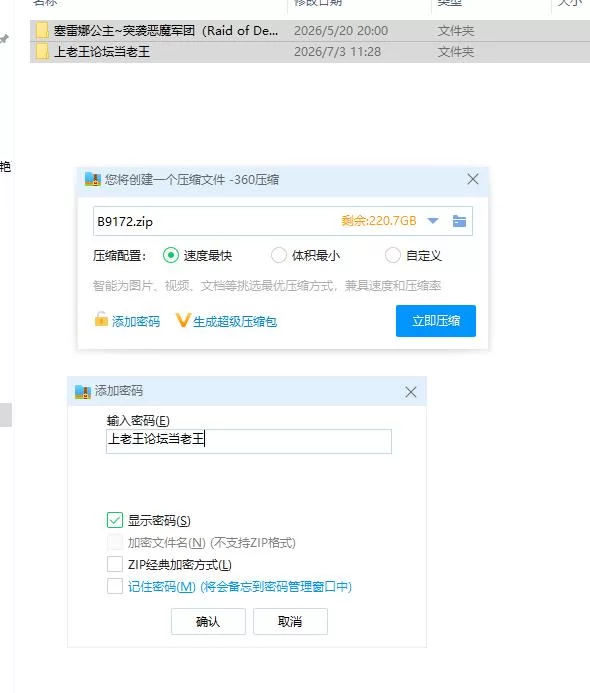Click the 取消 button
The image size is (590, 693).
[x=290, y=621]
